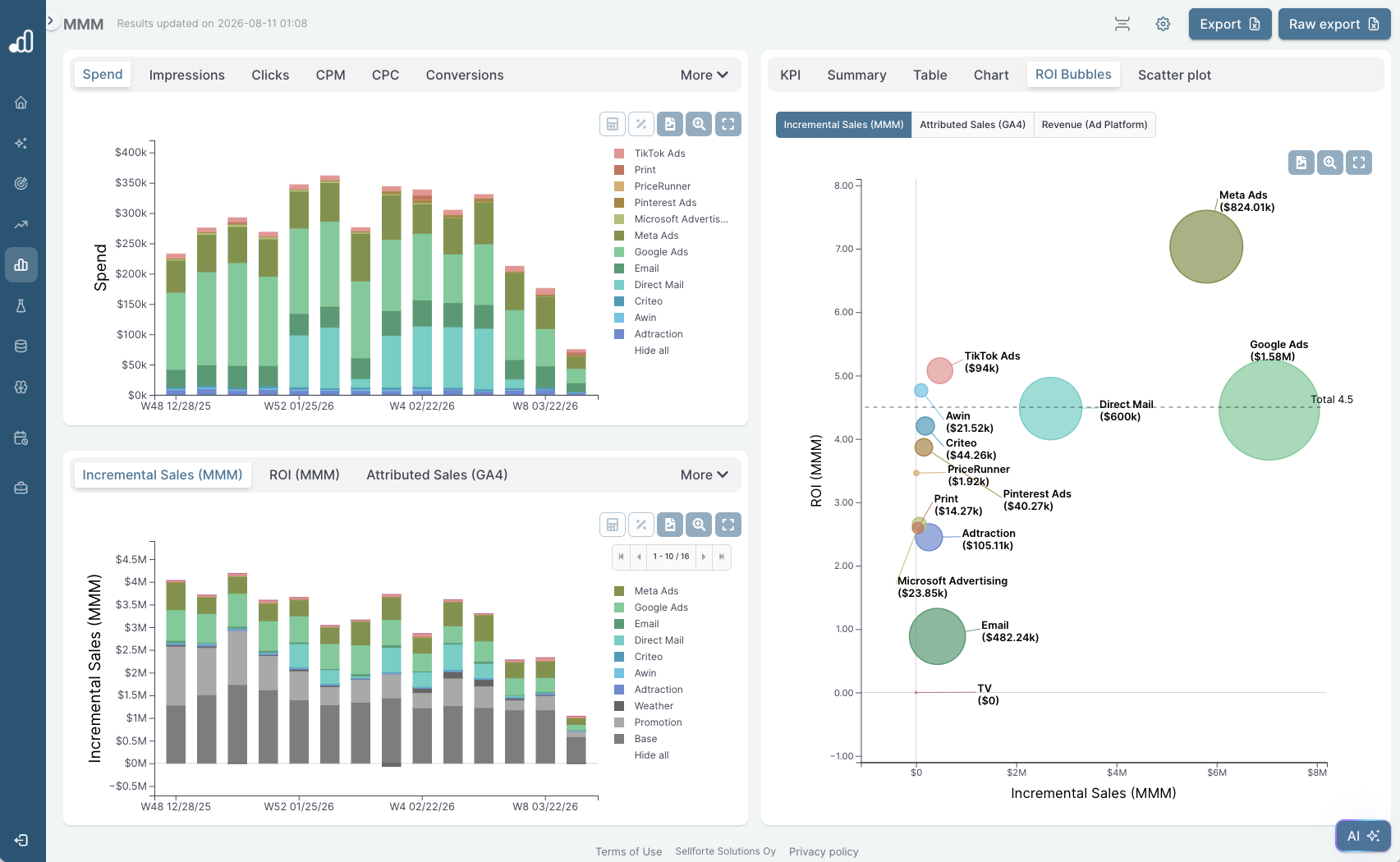Screen dimensions: 1400x862
Task: Open the calendar settings sidebar icon
Action: coord(21,438)
